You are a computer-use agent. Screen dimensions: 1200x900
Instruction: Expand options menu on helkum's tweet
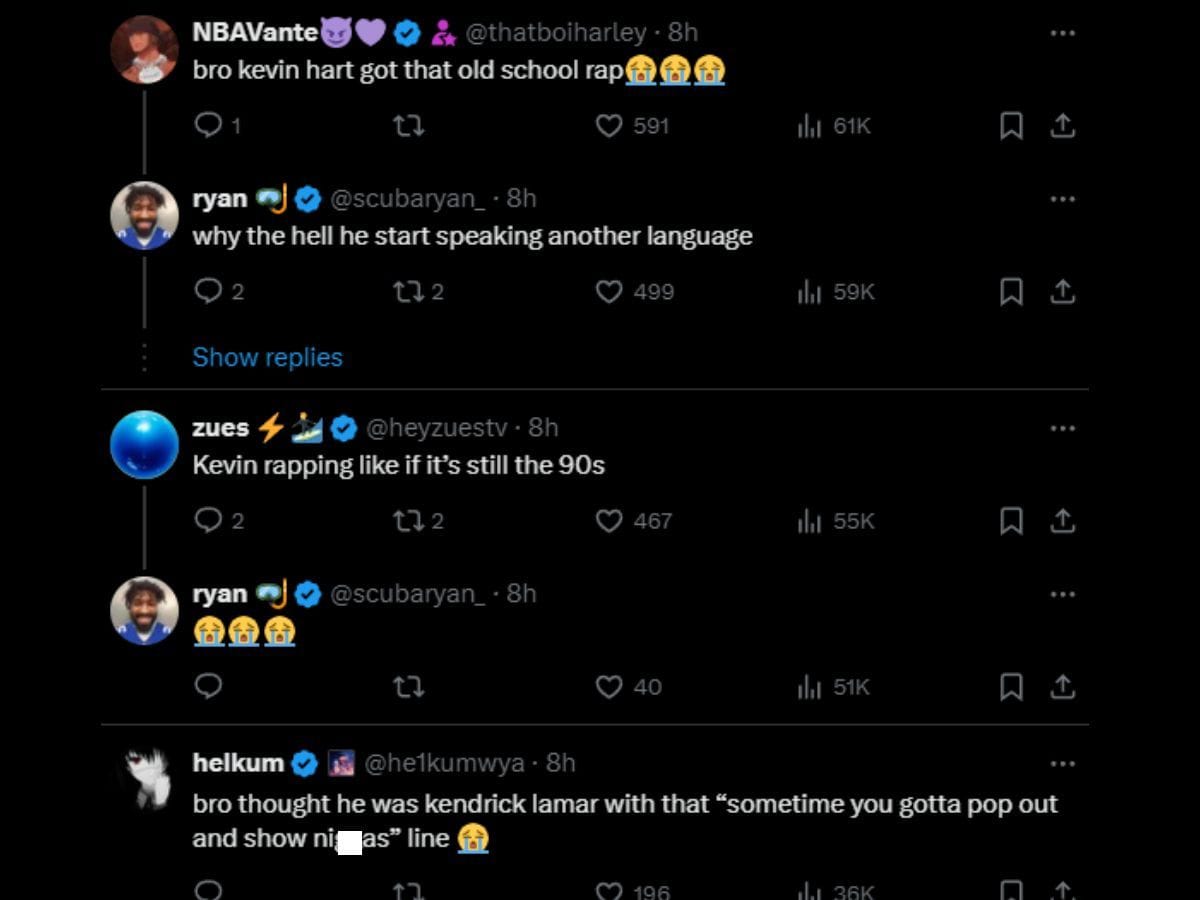pyautogui.click(x=1062, y=763)
